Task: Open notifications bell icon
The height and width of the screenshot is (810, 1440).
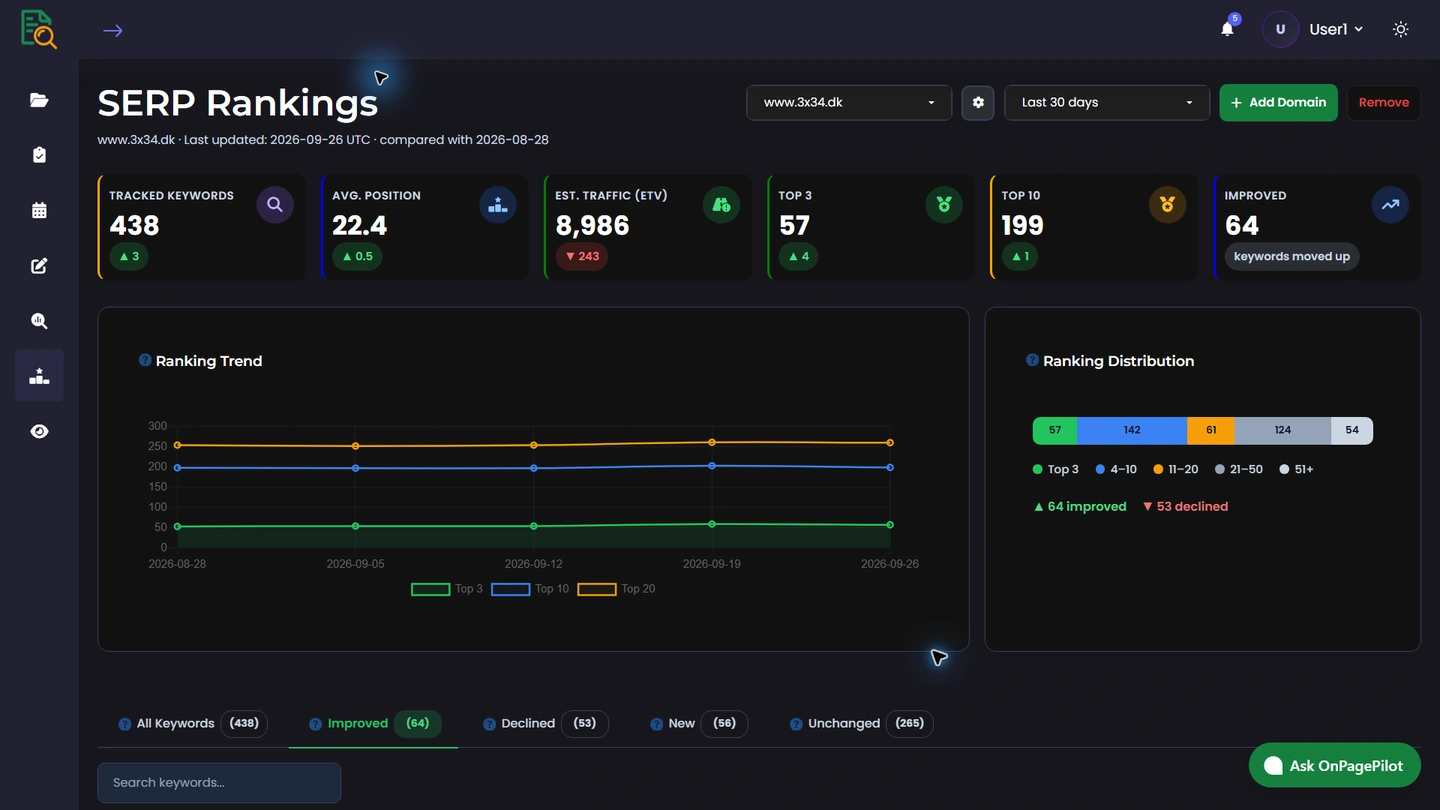Action: [x=1227, y=29]
